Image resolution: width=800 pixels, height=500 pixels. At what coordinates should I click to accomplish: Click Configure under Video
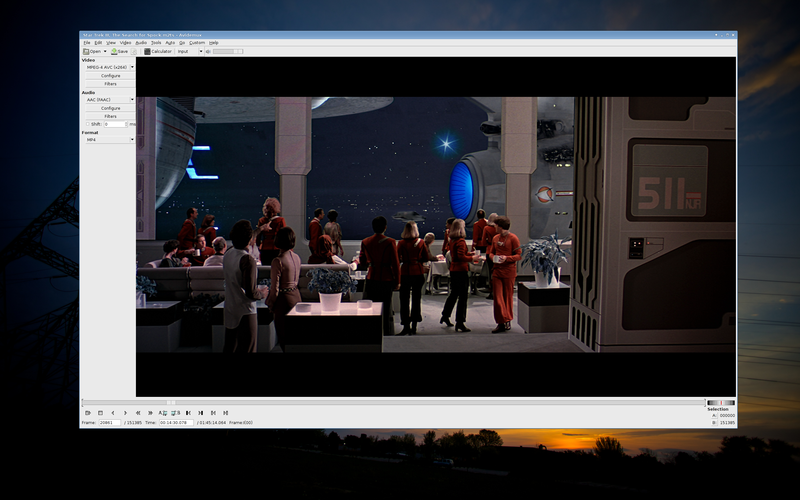[110, 76]
